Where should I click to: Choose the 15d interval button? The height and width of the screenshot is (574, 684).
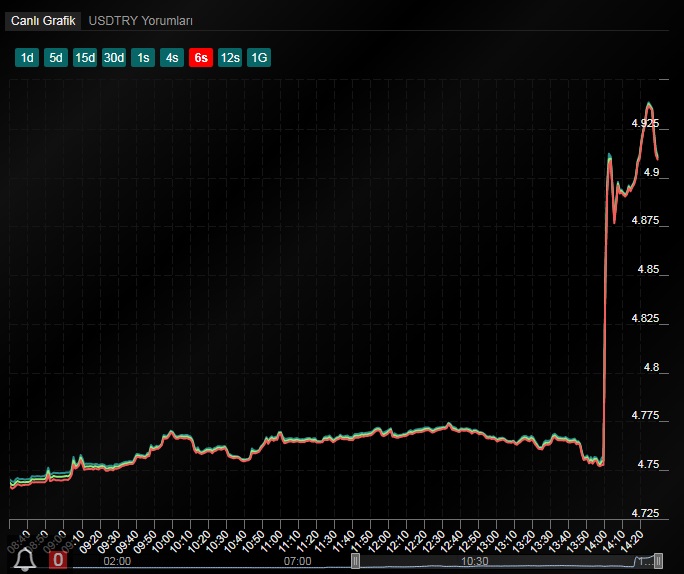pyautogui.click(x=85, y=58)
